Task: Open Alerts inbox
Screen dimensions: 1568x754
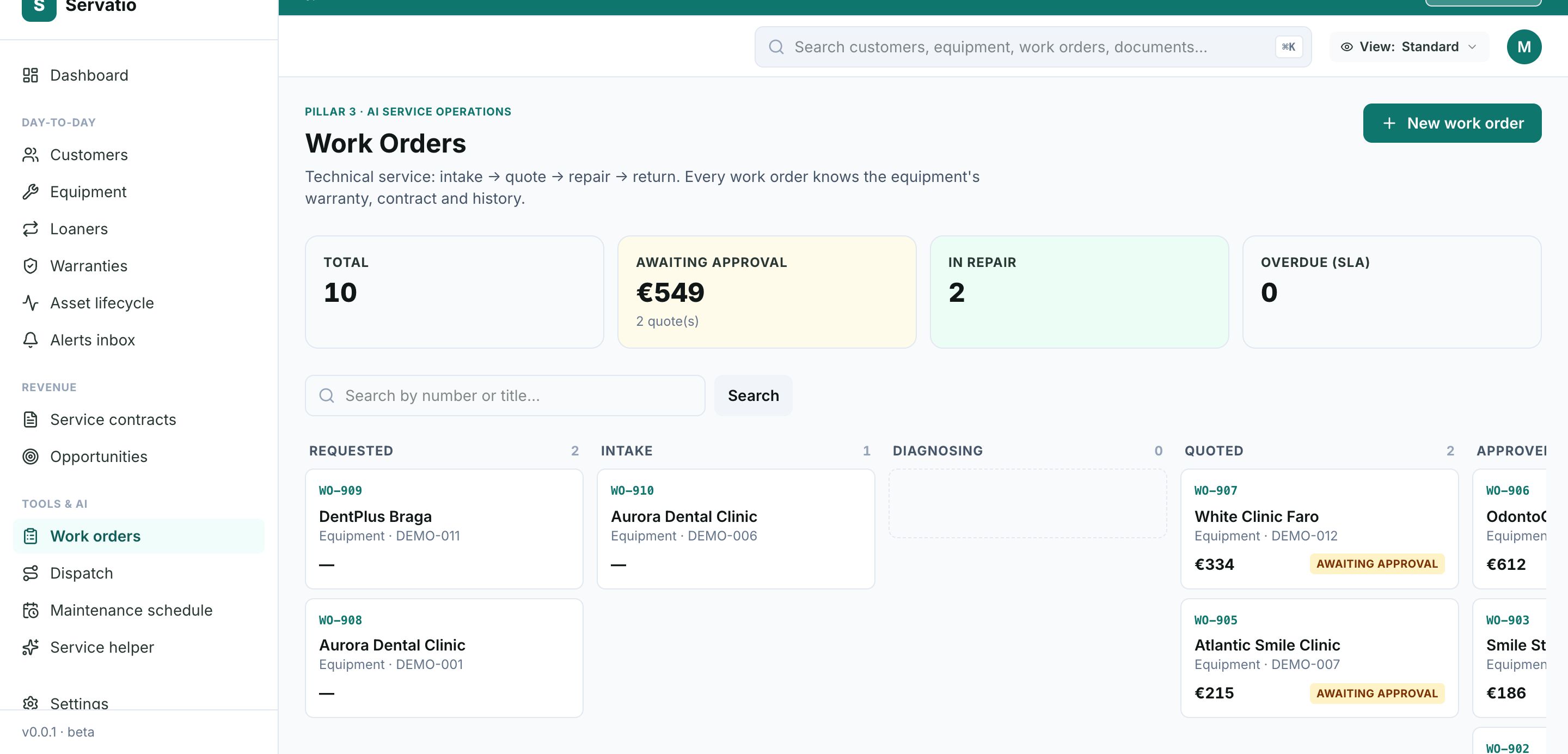Action: click(x=139, y=340)
